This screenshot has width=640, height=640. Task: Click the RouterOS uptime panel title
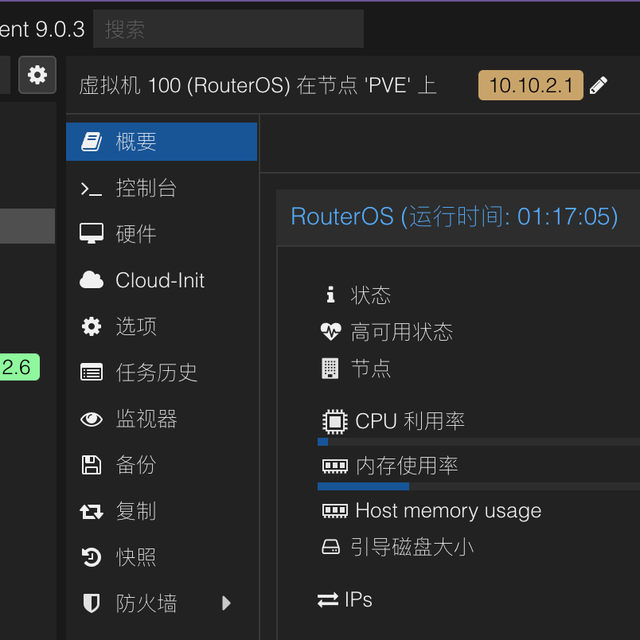(x=454, y=216)
